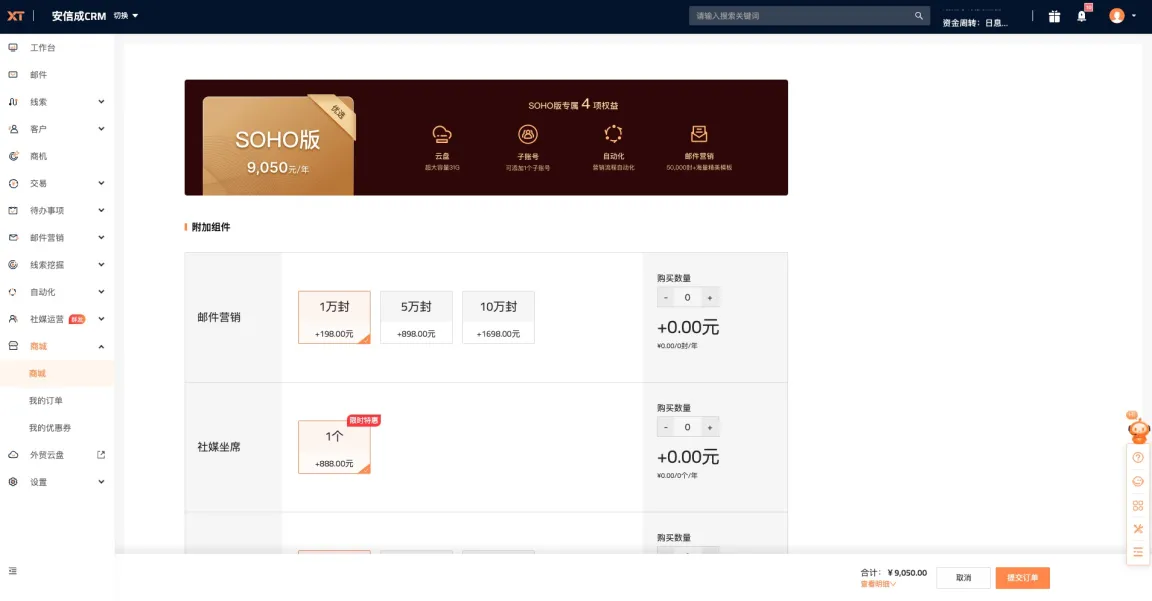Increase the 社媒坐席 purchase quantity
Image resolution: width=1152 pixels, height=601 pixels.
[x=710, y=427]
